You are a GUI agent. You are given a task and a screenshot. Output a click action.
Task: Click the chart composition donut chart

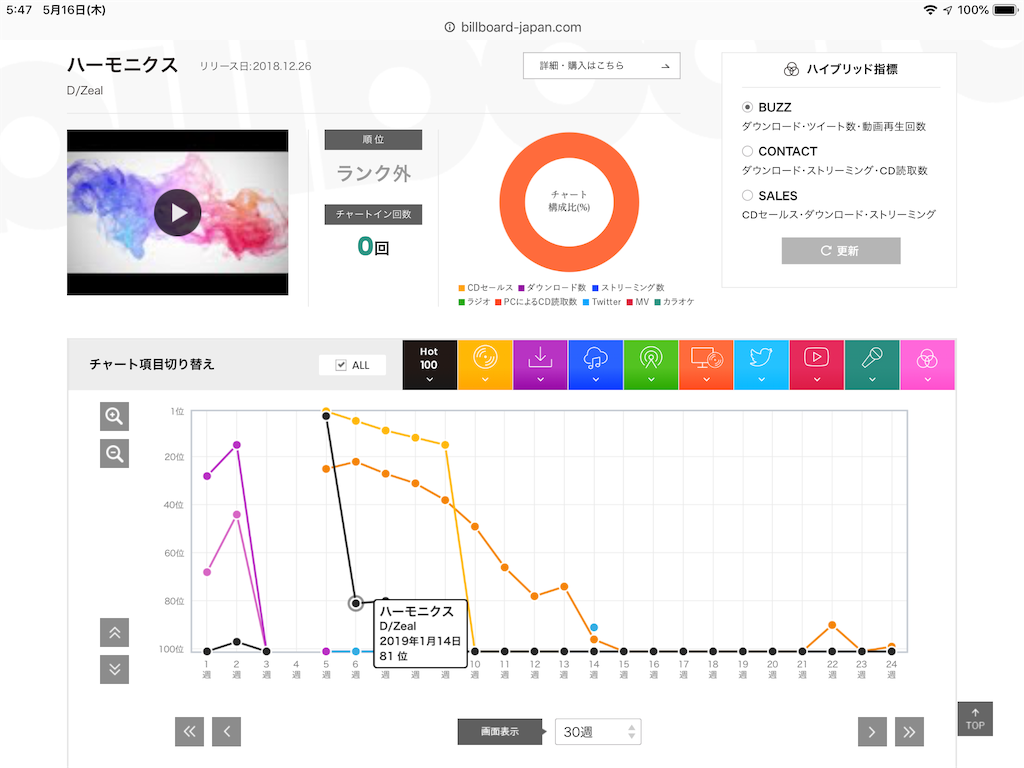pyautogui.click(x=569, y=202)
